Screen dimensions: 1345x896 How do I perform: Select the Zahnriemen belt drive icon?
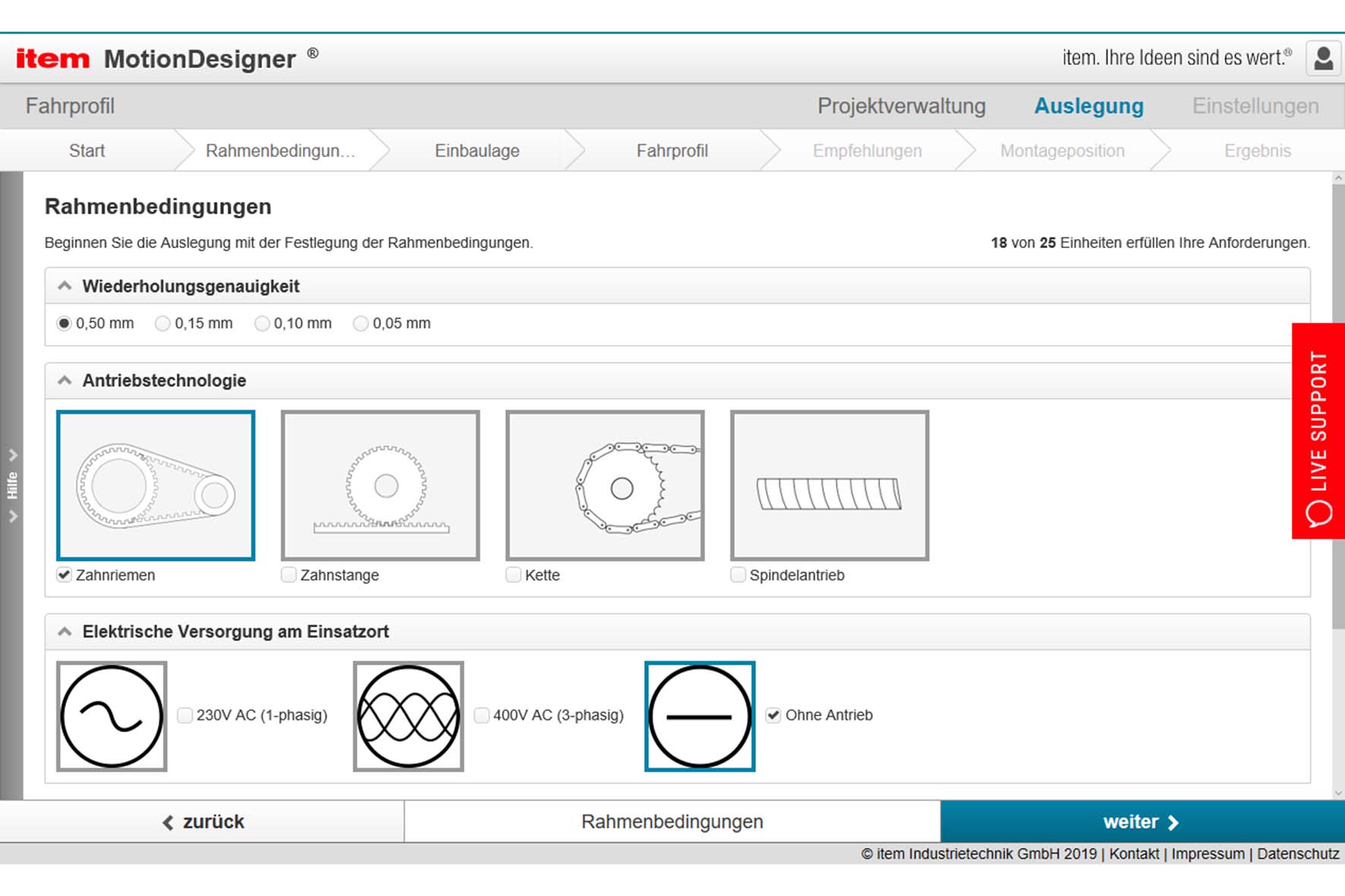[156, 486]
